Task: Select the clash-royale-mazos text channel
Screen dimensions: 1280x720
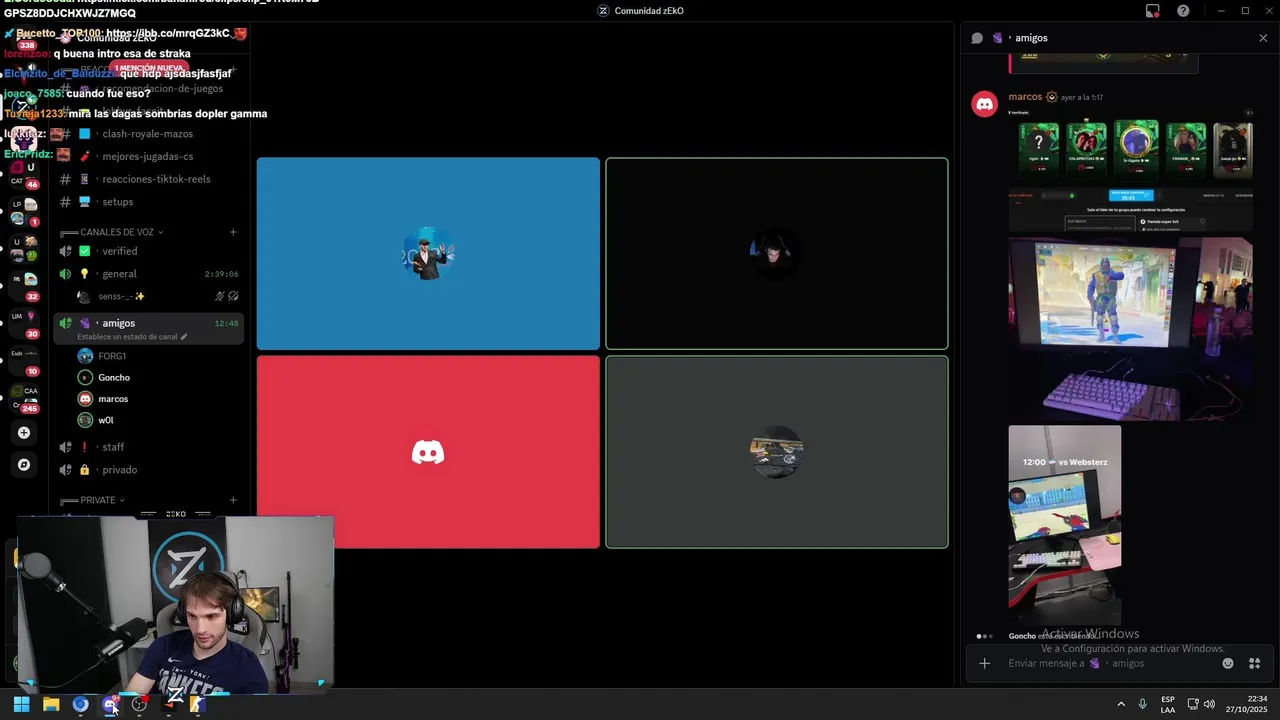Action: [x=148, y=134]
